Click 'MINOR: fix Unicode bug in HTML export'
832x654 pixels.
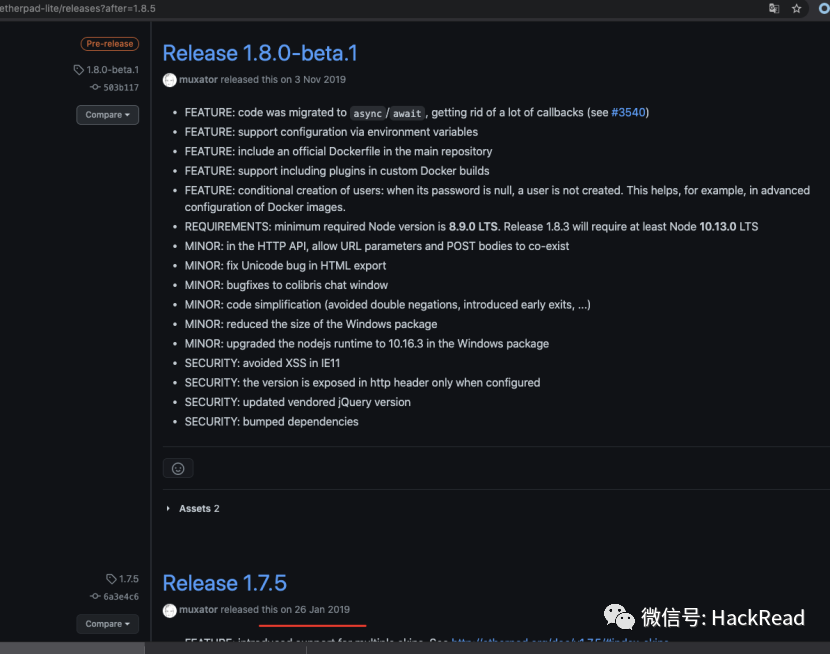(x=285, y=266)
